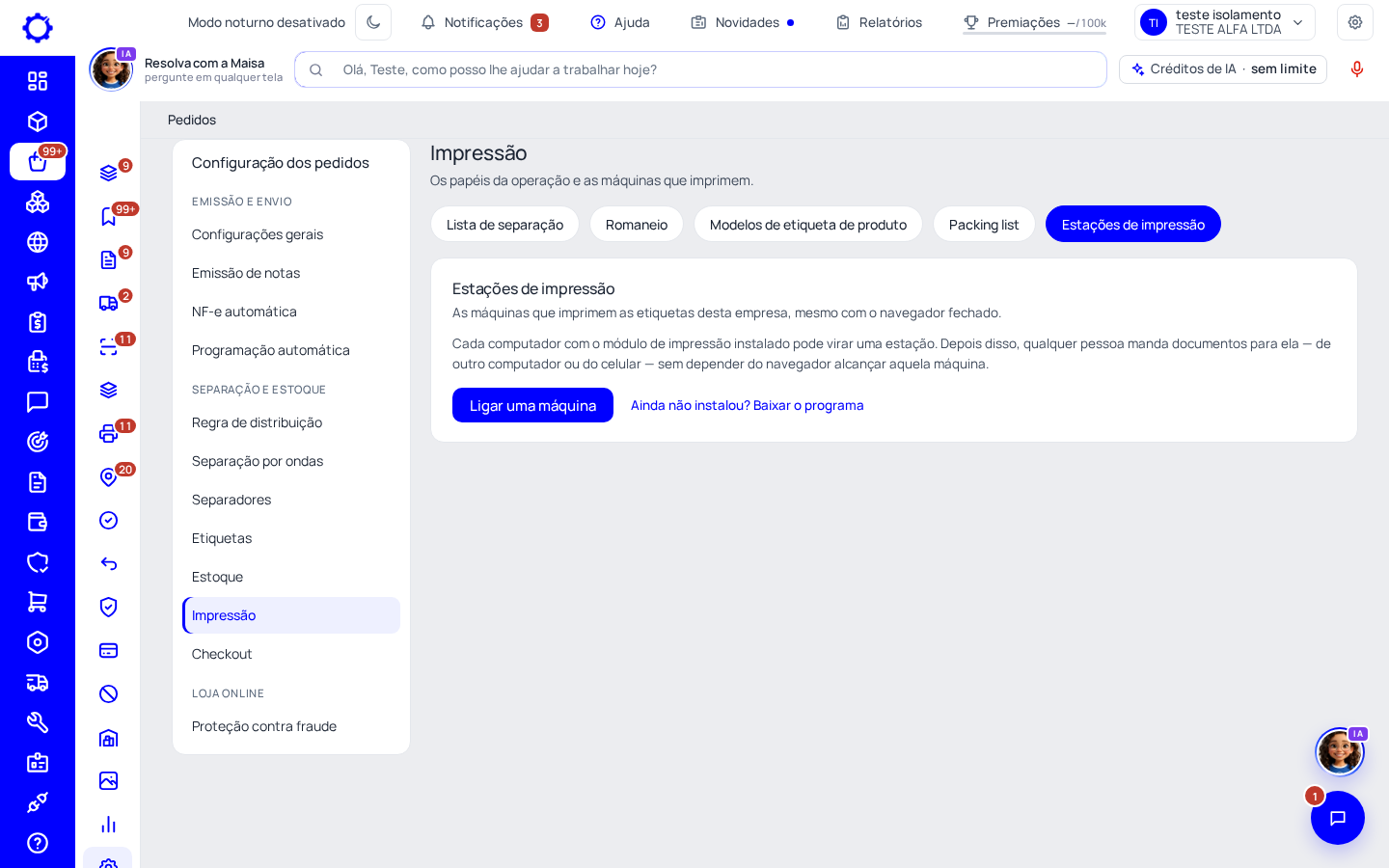Select the Estações de impressão tab

click(x=1133, y=225)
